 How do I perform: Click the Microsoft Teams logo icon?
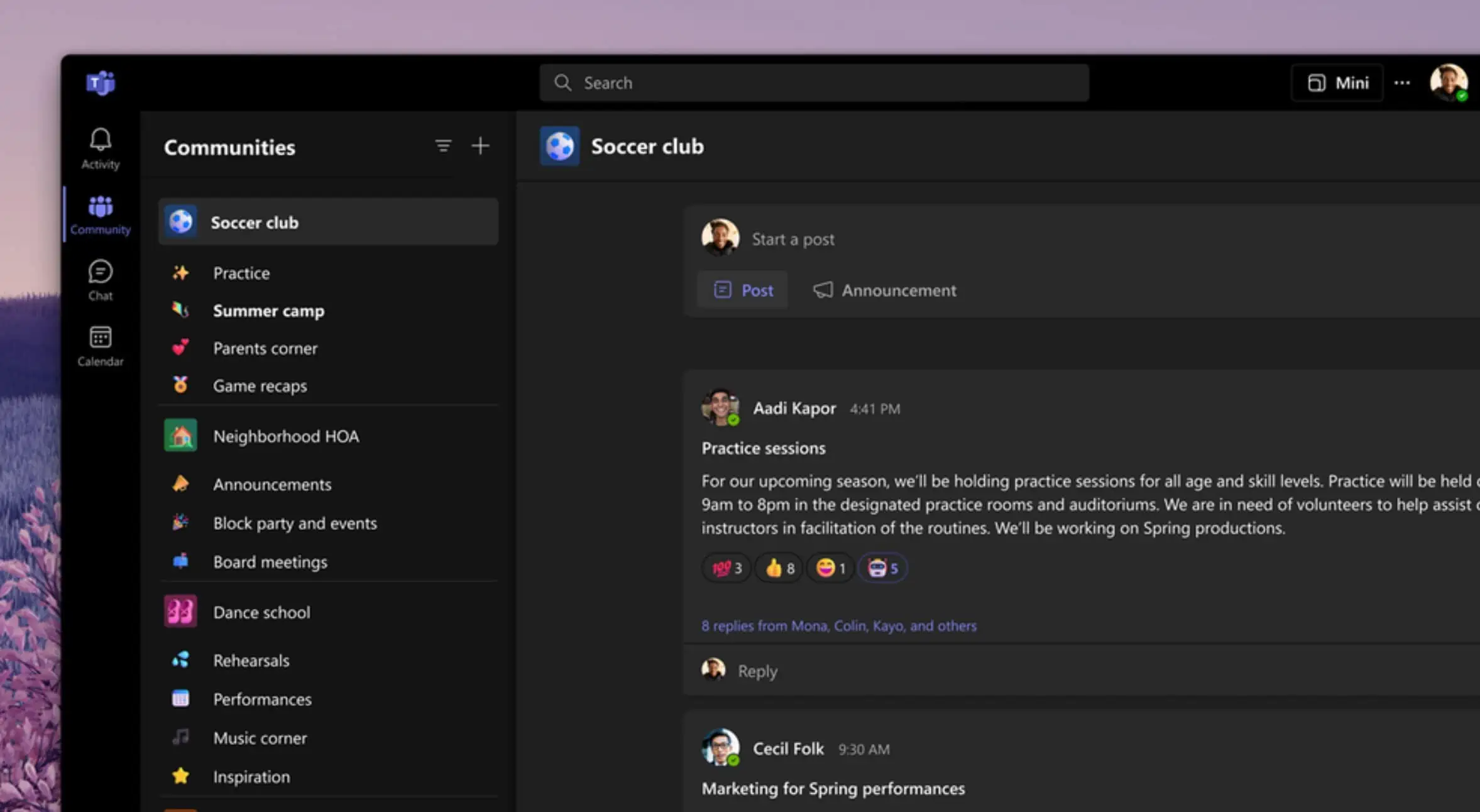(100, 82)
